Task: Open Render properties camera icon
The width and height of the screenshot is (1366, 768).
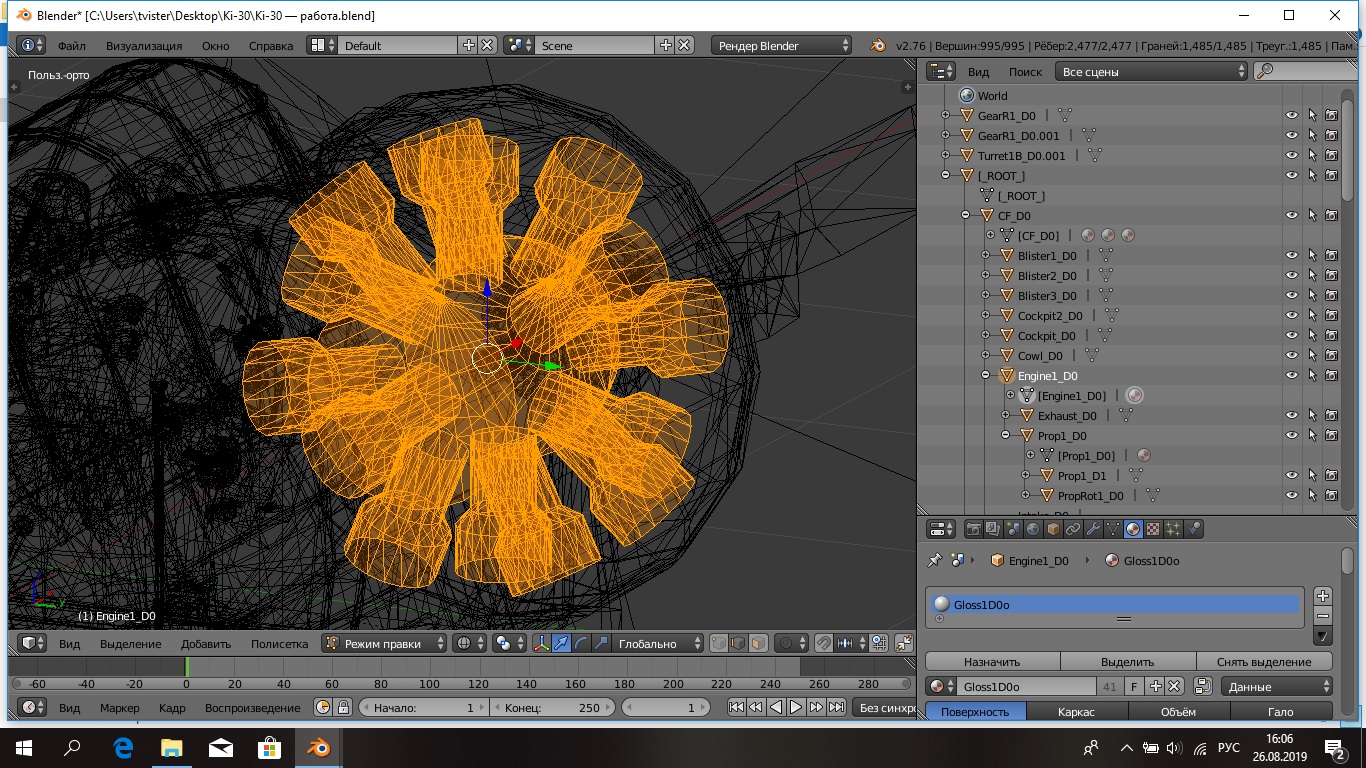Action: pyautogui.click(x=973, y=529)
